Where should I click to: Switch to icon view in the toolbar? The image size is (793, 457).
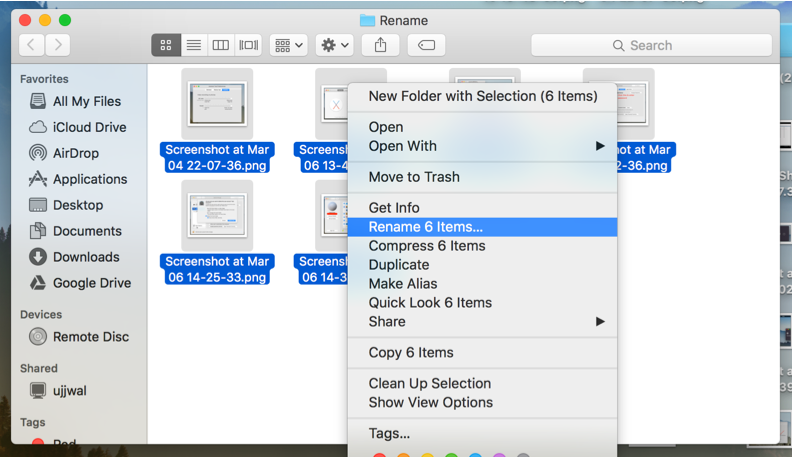click(166, 45)
